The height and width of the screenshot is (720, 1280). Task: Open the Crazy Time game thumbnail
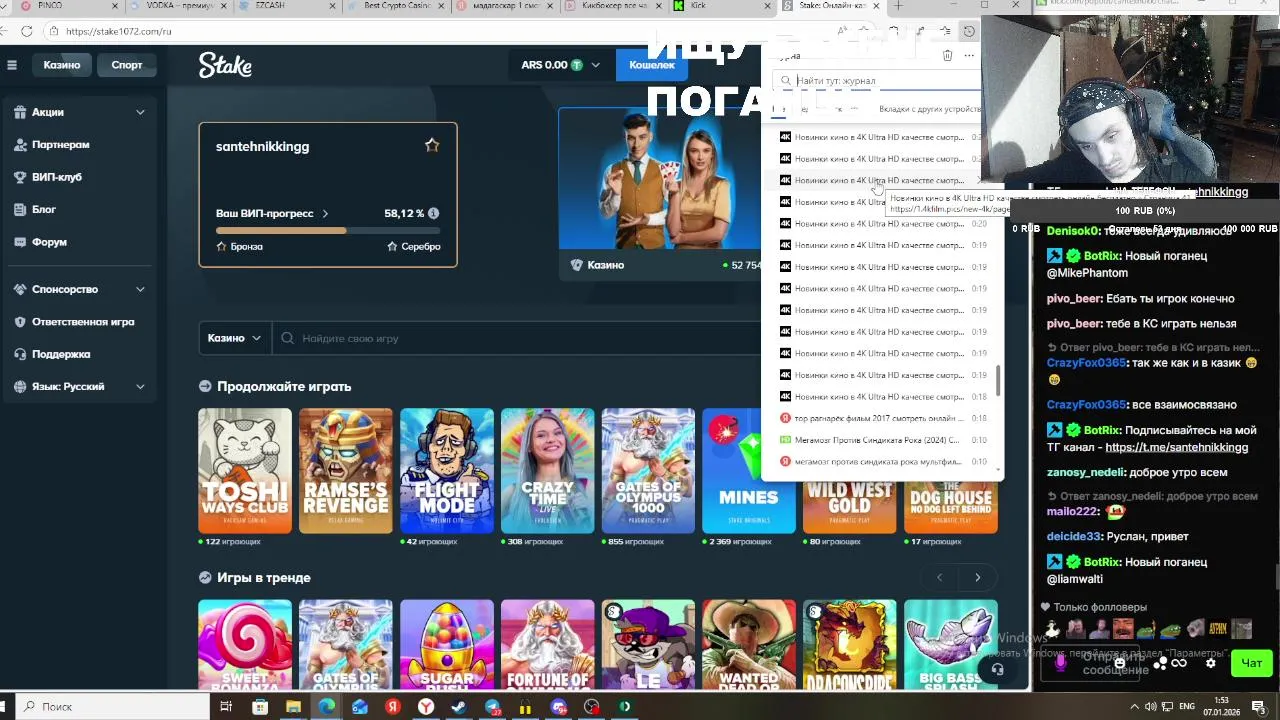[547, 470]
